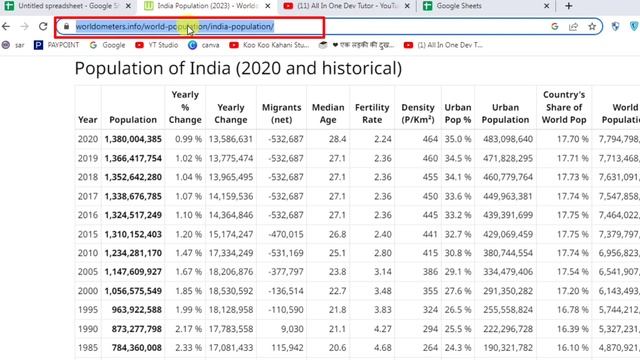The height and width of the screenshot is (360, 640).
Task: Select population cell 1,380,004,385
Action: (133, 139)
